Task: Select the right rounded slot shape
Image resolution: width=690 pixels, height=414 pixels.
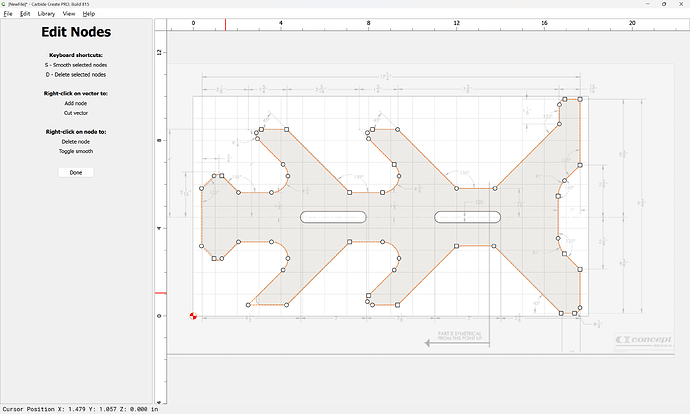Action: coord(467,217)
